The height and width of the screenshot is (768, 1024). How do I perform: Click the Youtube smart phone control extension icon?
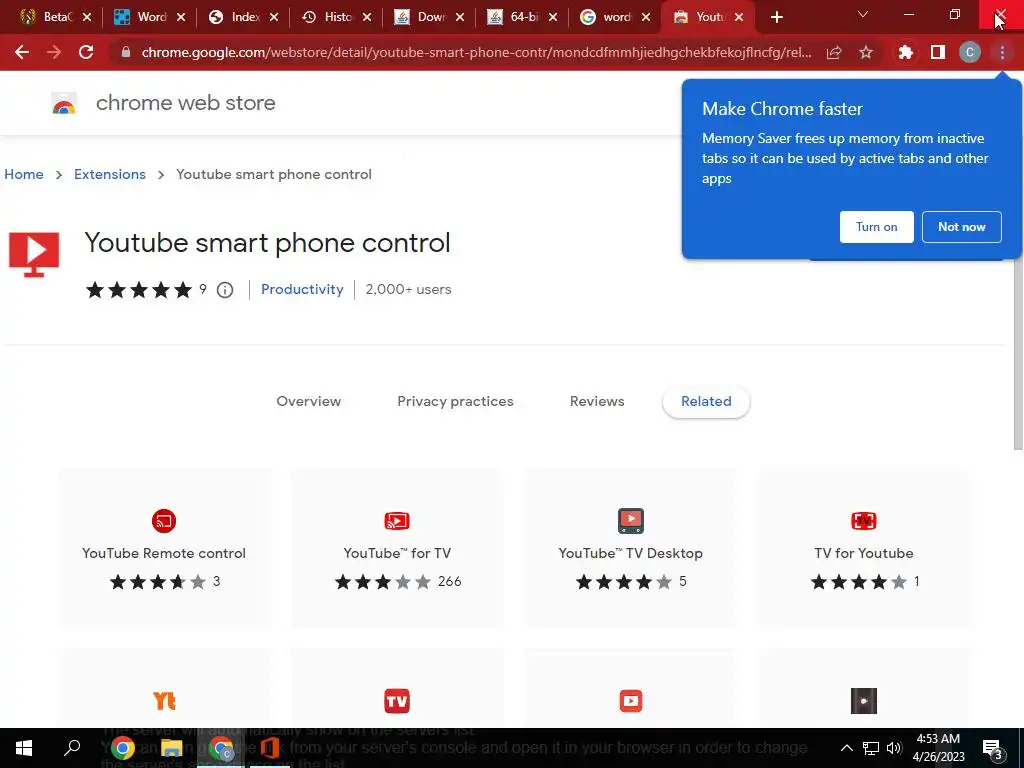point(34,255)
